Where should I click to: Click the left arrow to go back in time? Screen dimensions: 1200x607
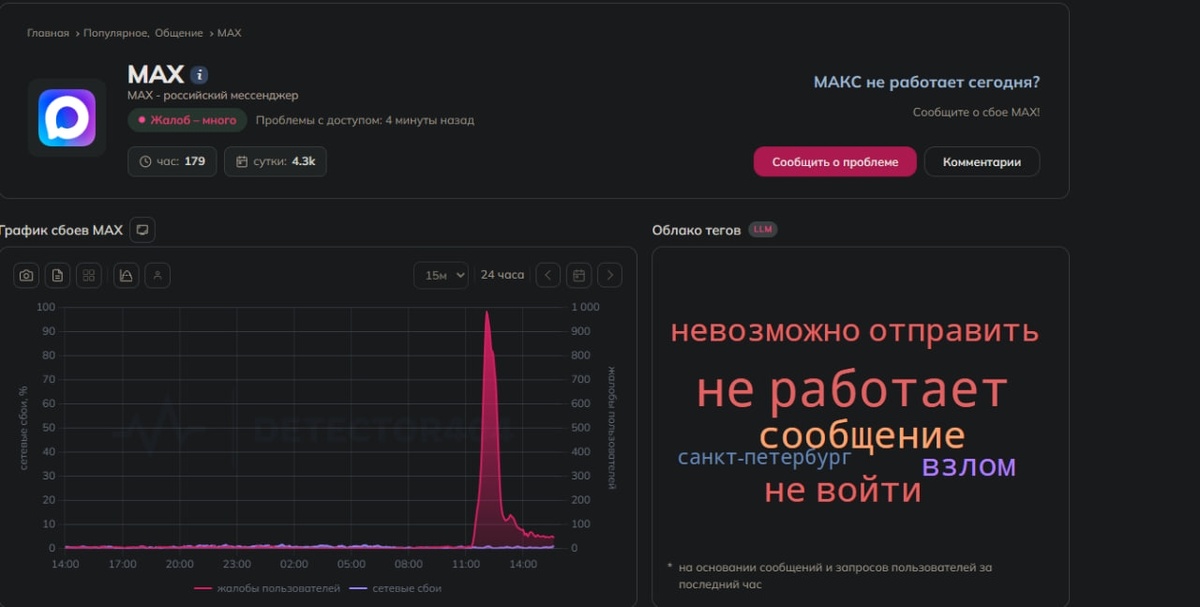point(547,274)
